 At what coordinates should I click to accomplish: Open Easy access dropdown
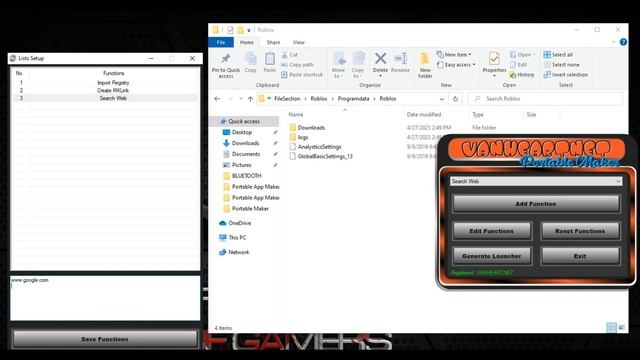(456, 64)
